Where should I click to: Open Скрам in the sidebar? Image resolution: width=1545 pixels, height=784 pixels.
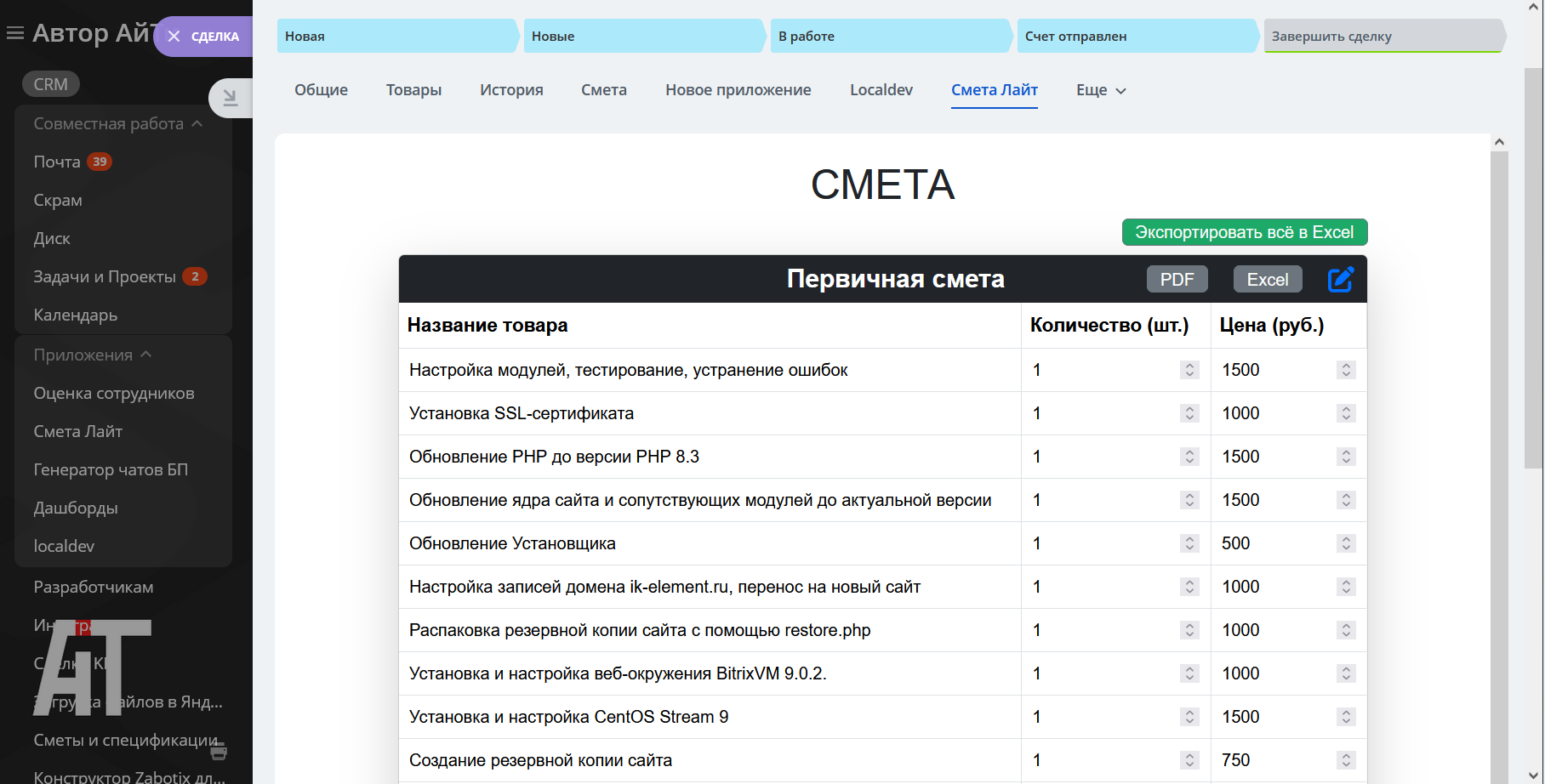(x=58, y=200)
